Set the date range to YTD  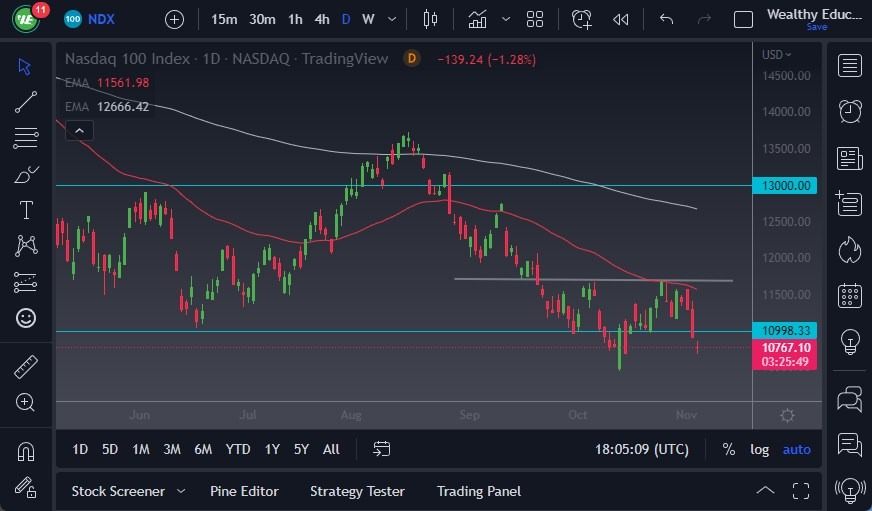[x=237, y=449]
